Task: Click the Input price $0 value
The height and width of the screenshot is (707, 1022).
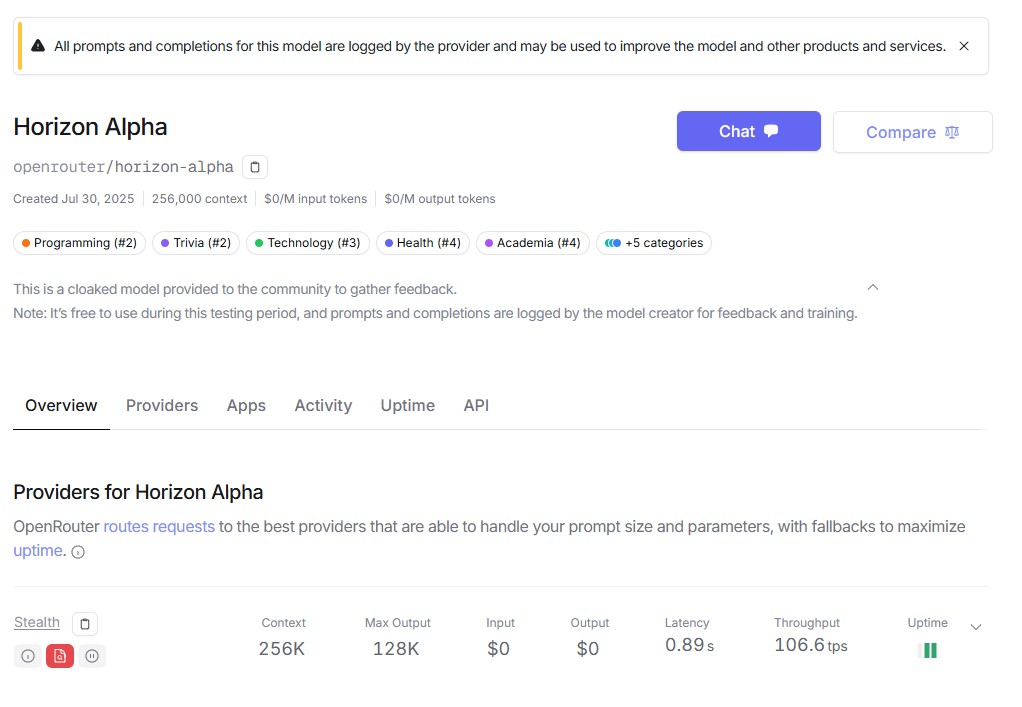Action: (499, 649)
